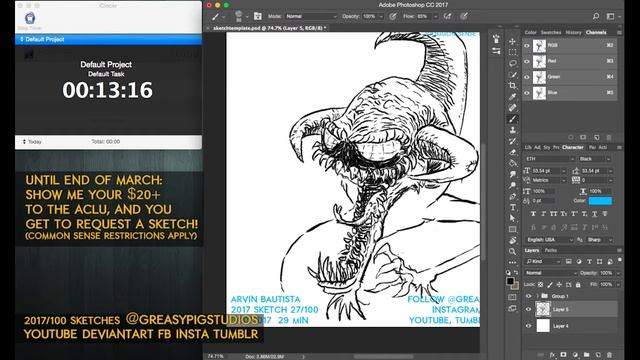Open the layer blend mode dropdown
The width and height of the screenshot is (640, 360).
(x=550, y=273)
